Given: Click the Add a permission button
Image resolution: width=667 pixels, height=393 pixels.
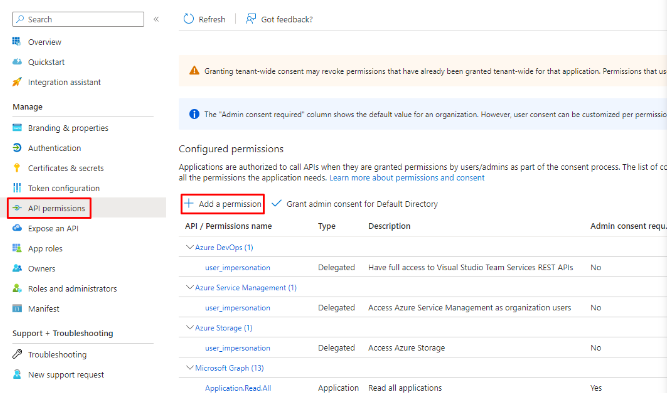Looking at the screenshot, I should click(x=222, y=204).
